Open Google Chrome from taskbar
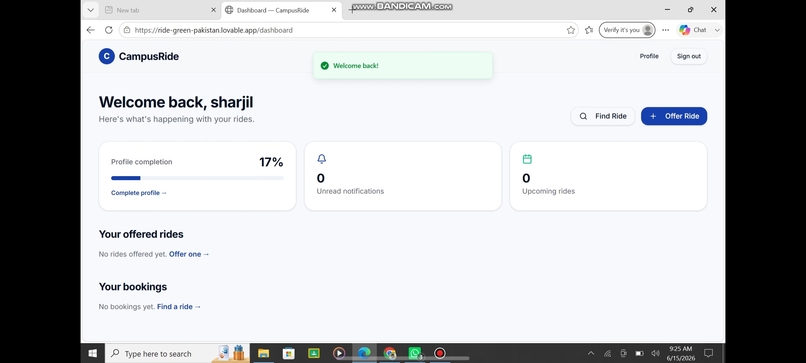 (x=389, y=353)
